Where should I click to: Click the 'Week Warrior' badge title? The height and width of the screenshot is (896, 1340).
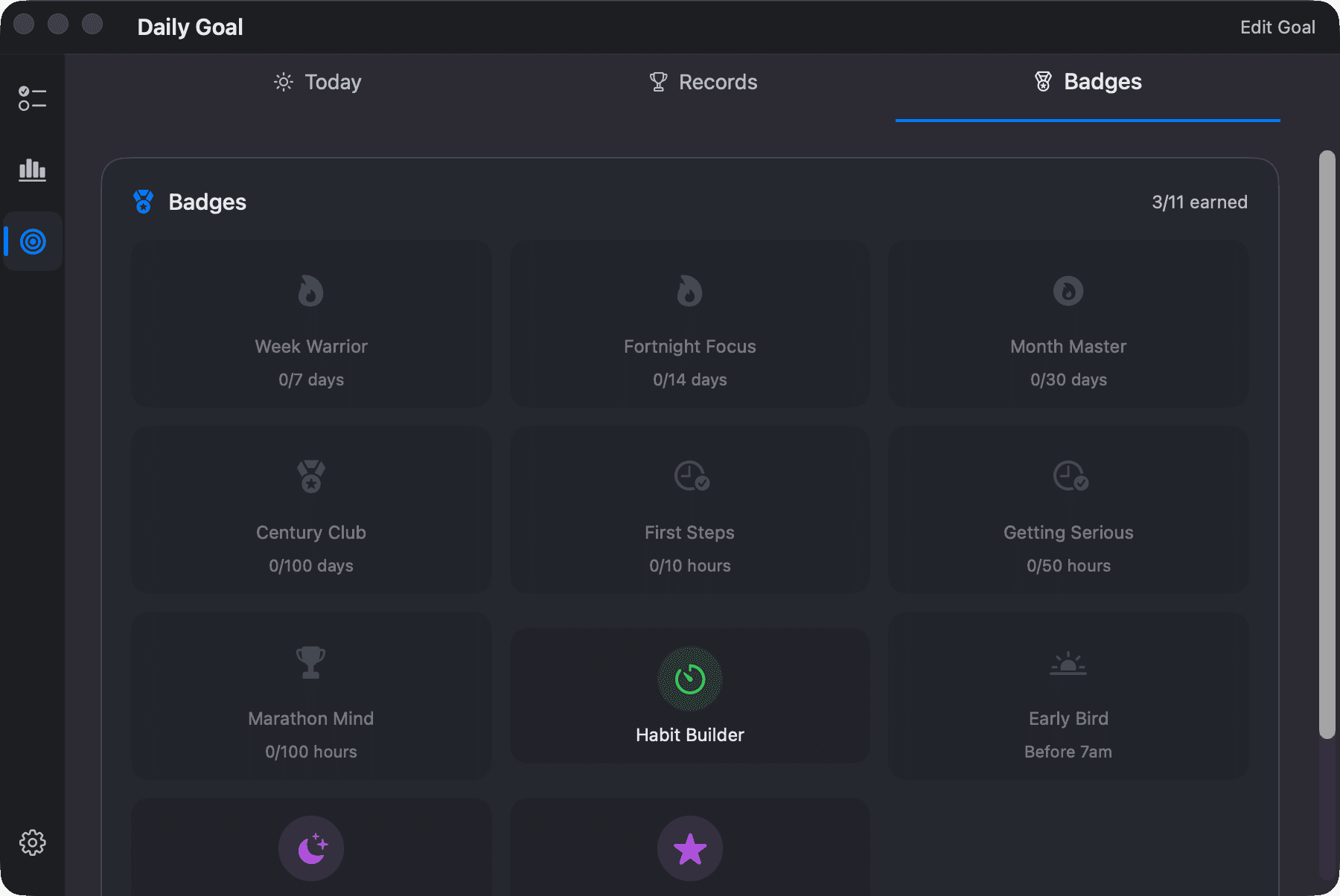click(311, 347)
